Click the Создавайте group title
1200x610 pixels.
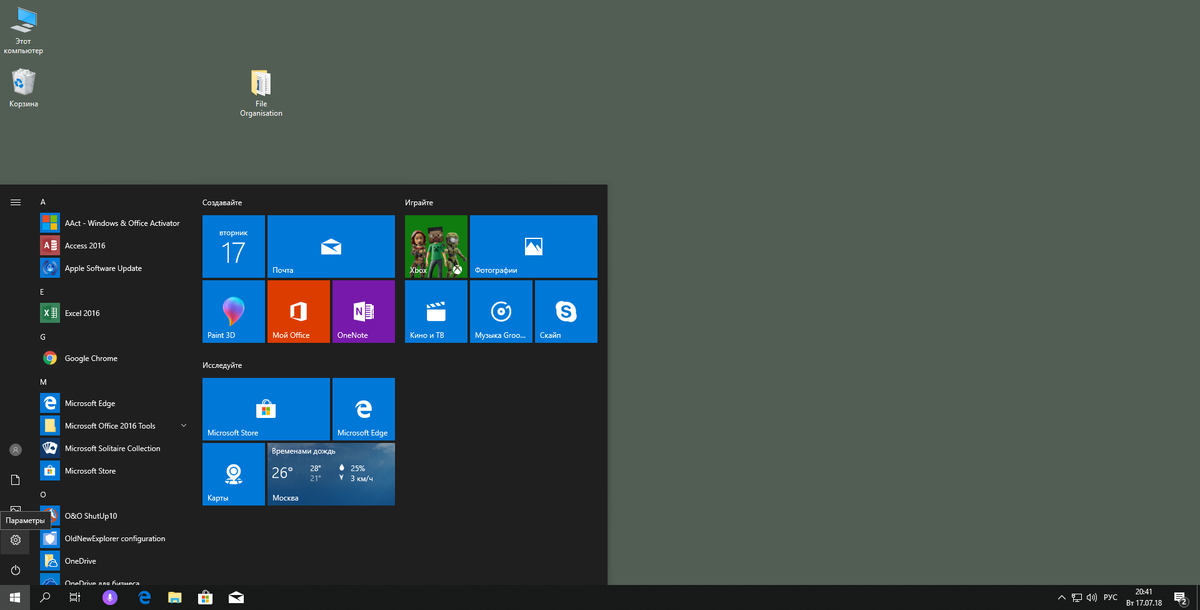tap(222, 202)
